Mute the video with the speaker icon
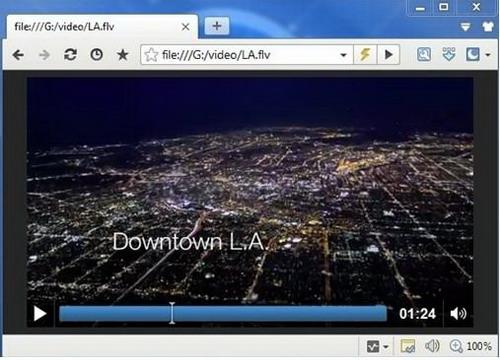This screenshot has width=500, height=360. (458, 314)
